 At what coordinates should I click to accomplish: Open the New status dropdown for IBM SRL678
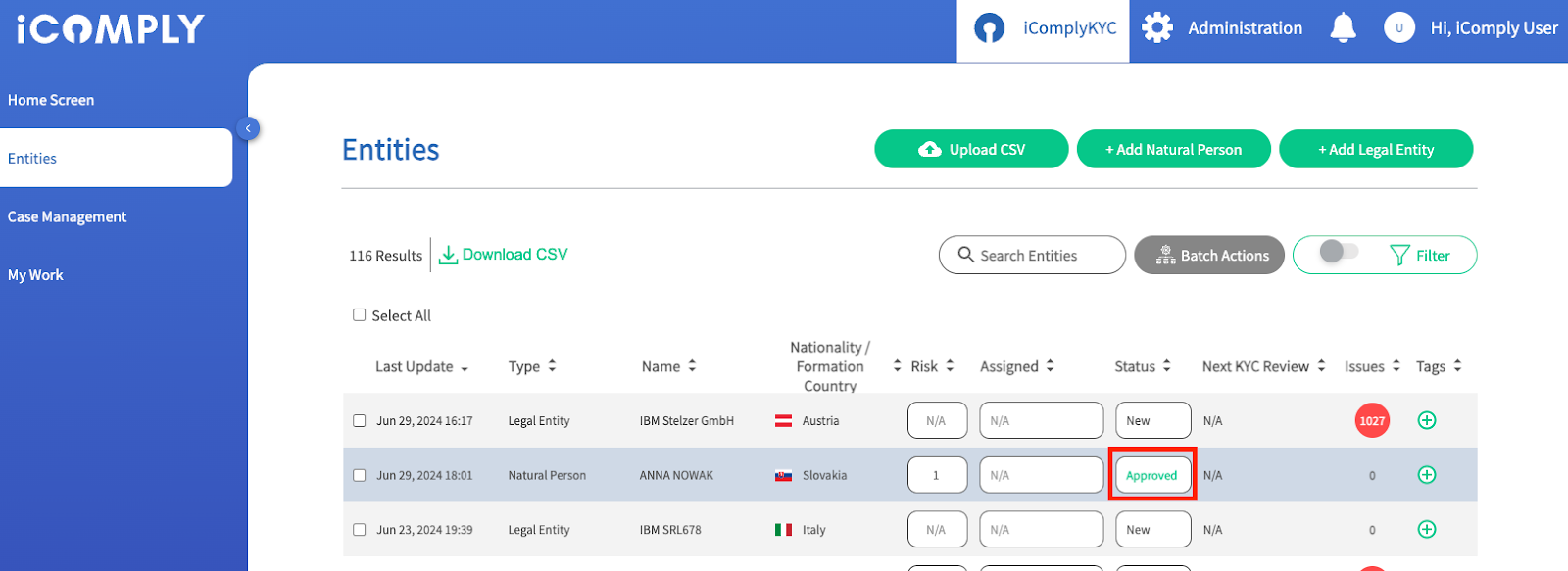pos(1152,530)
